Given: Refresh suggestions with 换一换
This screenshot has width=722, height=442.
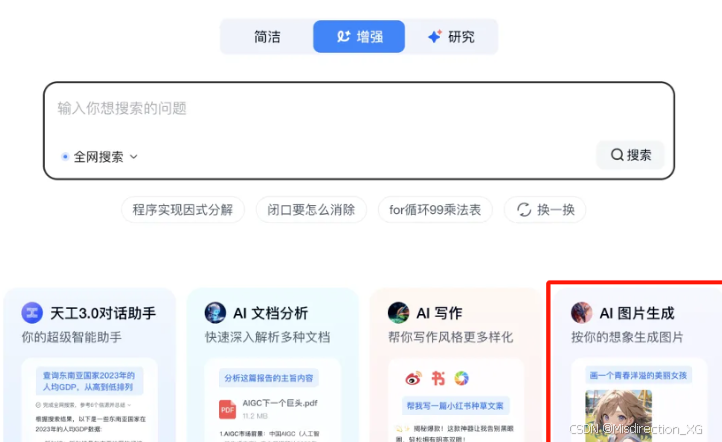Looking at the screenshot, I should [x=545, y=210].
